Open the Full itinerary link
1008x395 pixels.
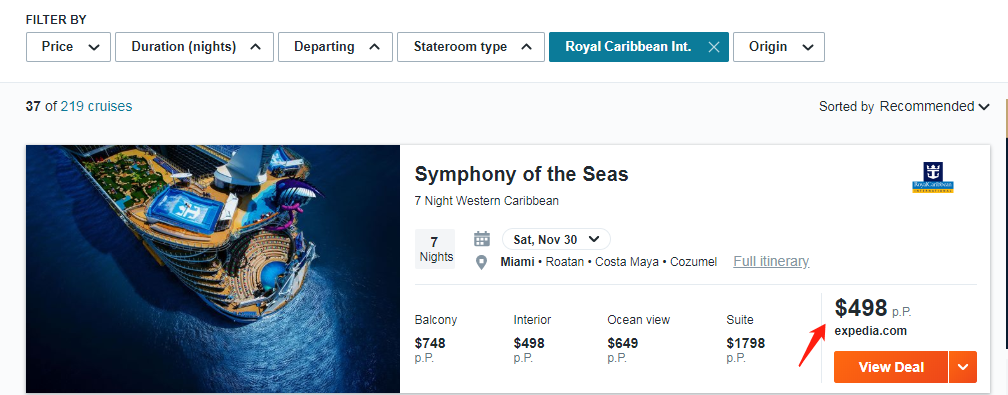point(771,262)
